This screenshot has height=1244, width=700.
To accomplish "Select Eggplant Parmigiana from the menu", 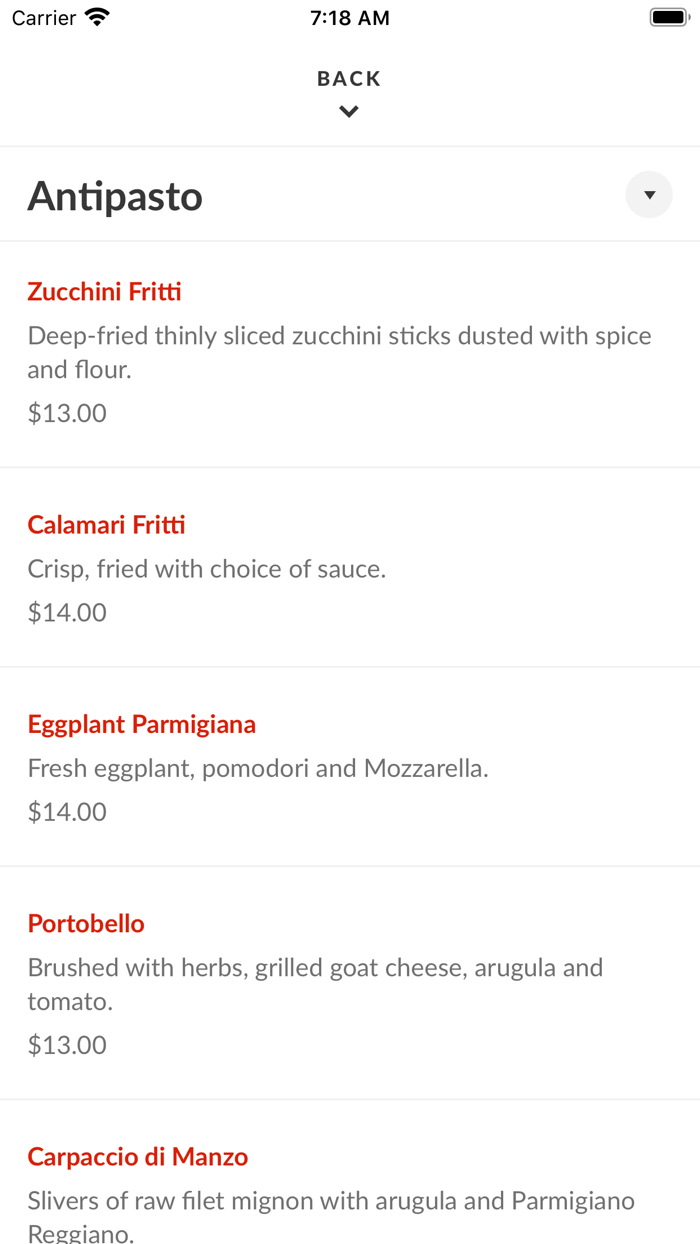I will 141,723.
